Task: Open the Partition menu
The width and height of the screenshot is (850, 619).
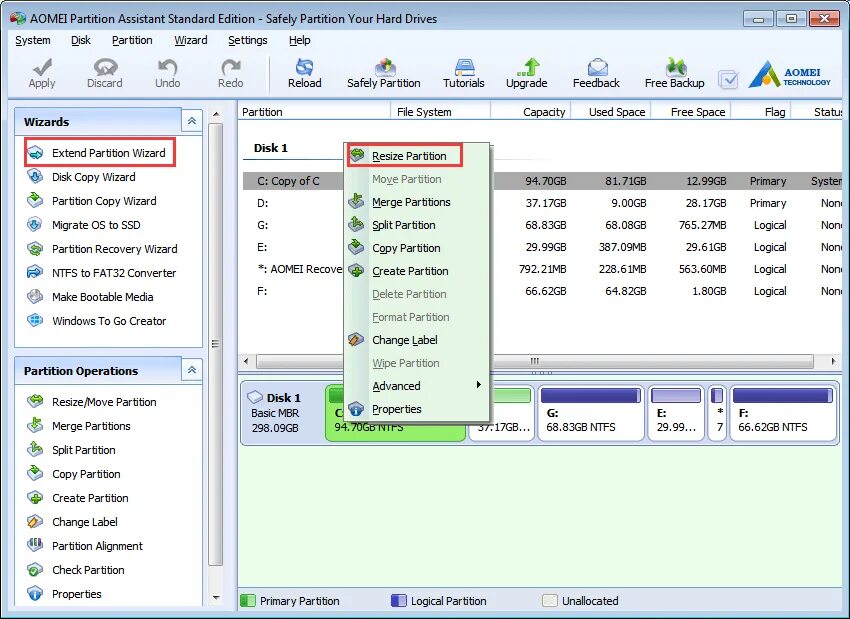Action: click(132, 40)
